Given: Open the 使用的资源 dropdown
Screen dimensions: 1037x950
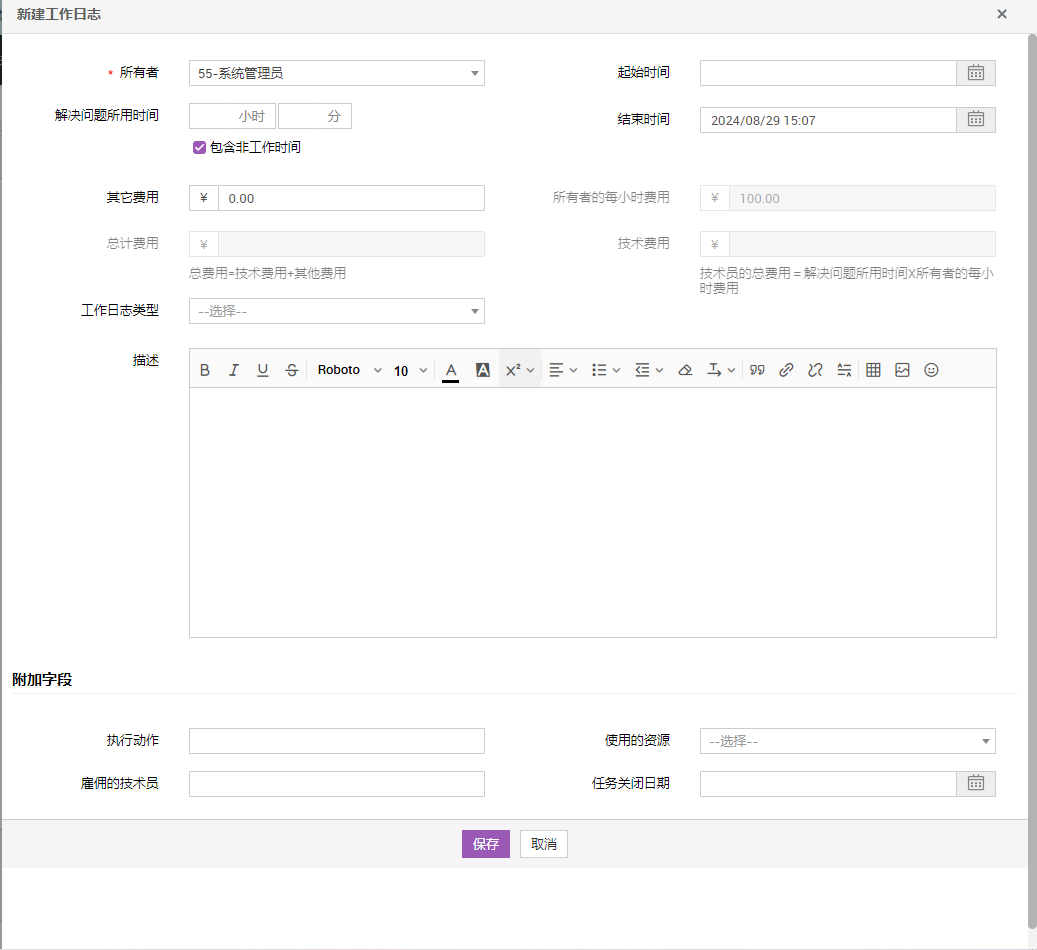Looking at the screenshot, I should (x=847, y=741).
